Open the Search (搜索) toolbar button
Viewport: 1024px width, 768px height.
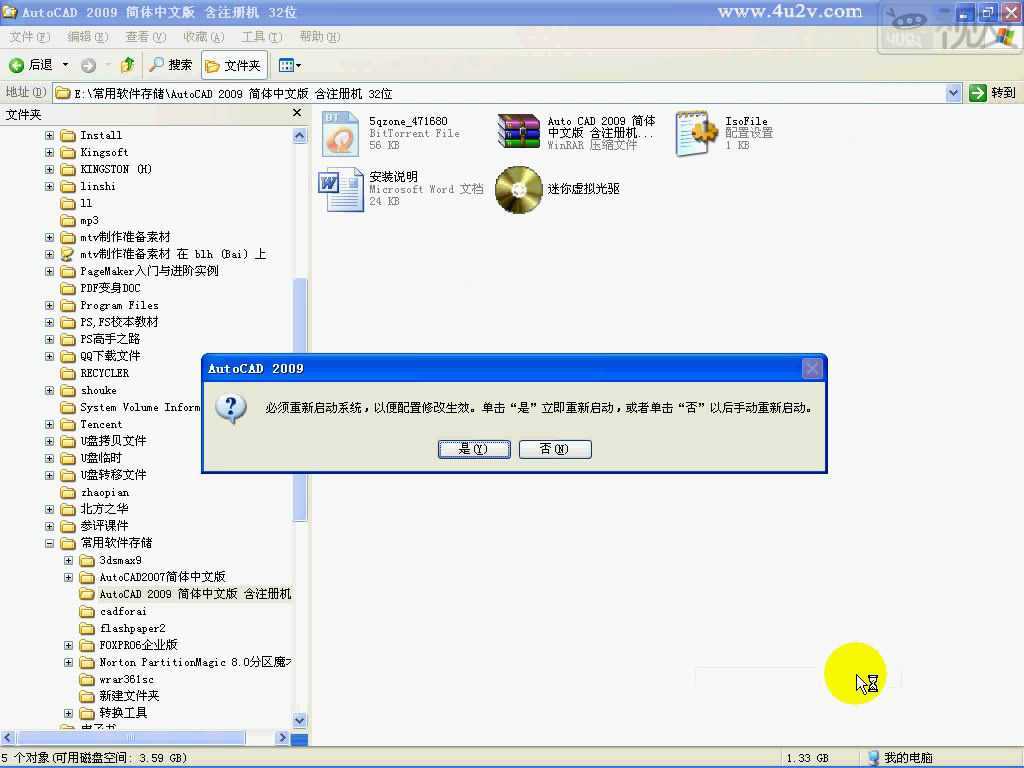170,65
